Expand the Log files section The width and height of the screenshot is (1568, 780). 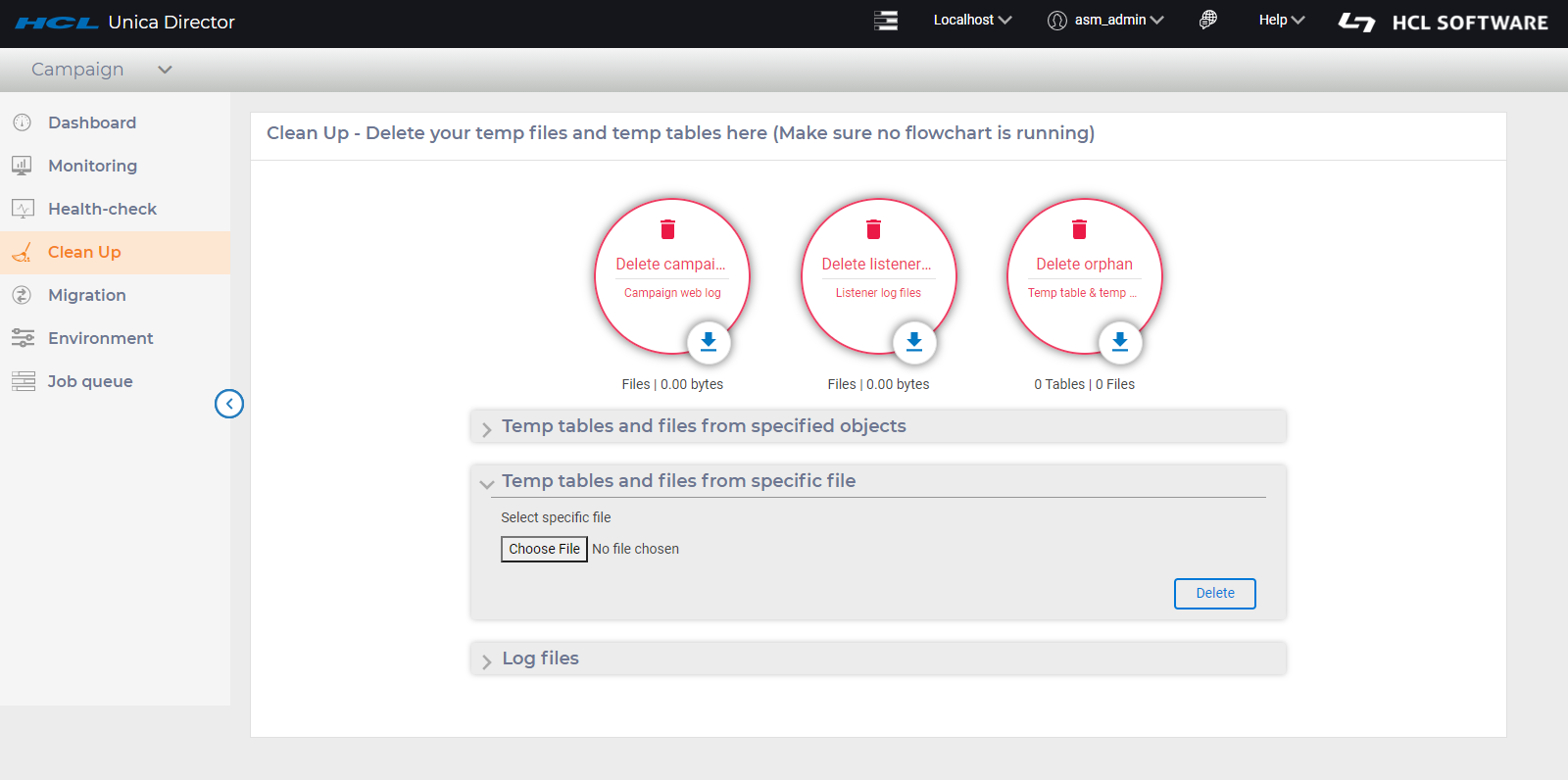[x=540, y=658]
